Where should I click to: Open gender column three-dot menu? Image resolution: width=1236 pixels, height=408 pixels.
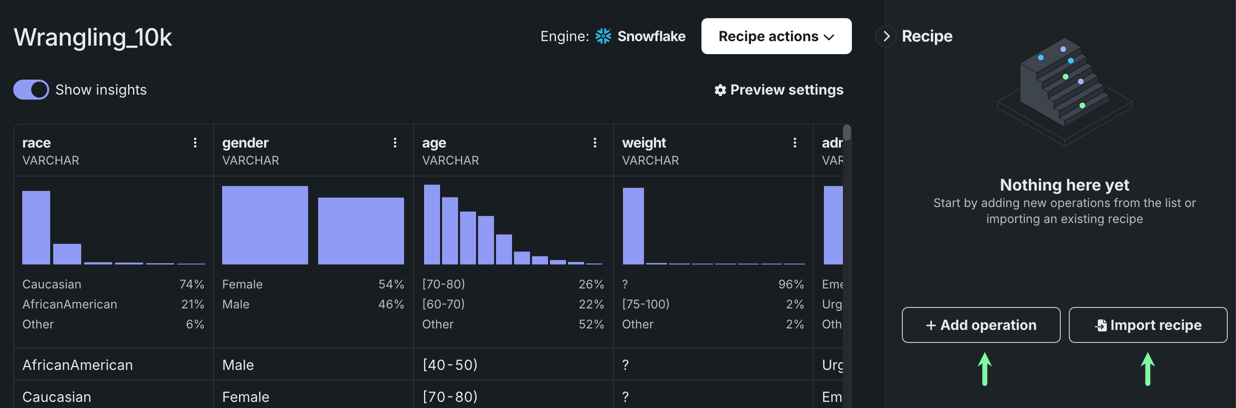pyautogui.click(x=395, y=143)
